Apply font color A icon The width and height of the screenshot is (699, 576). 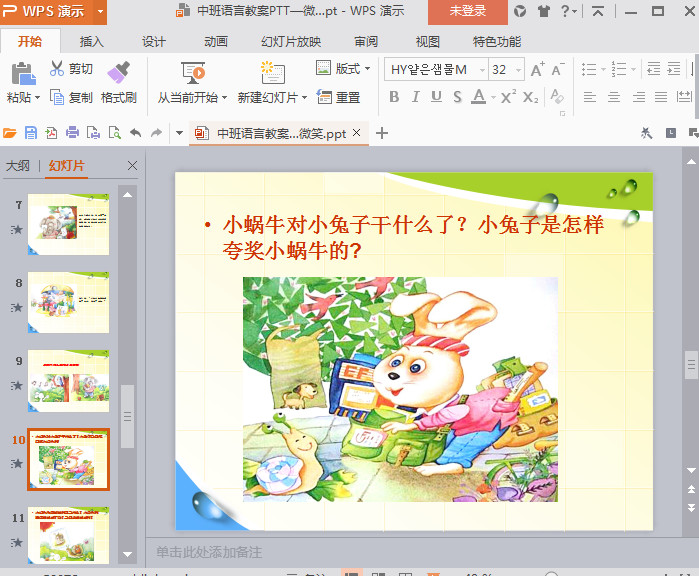478,97
